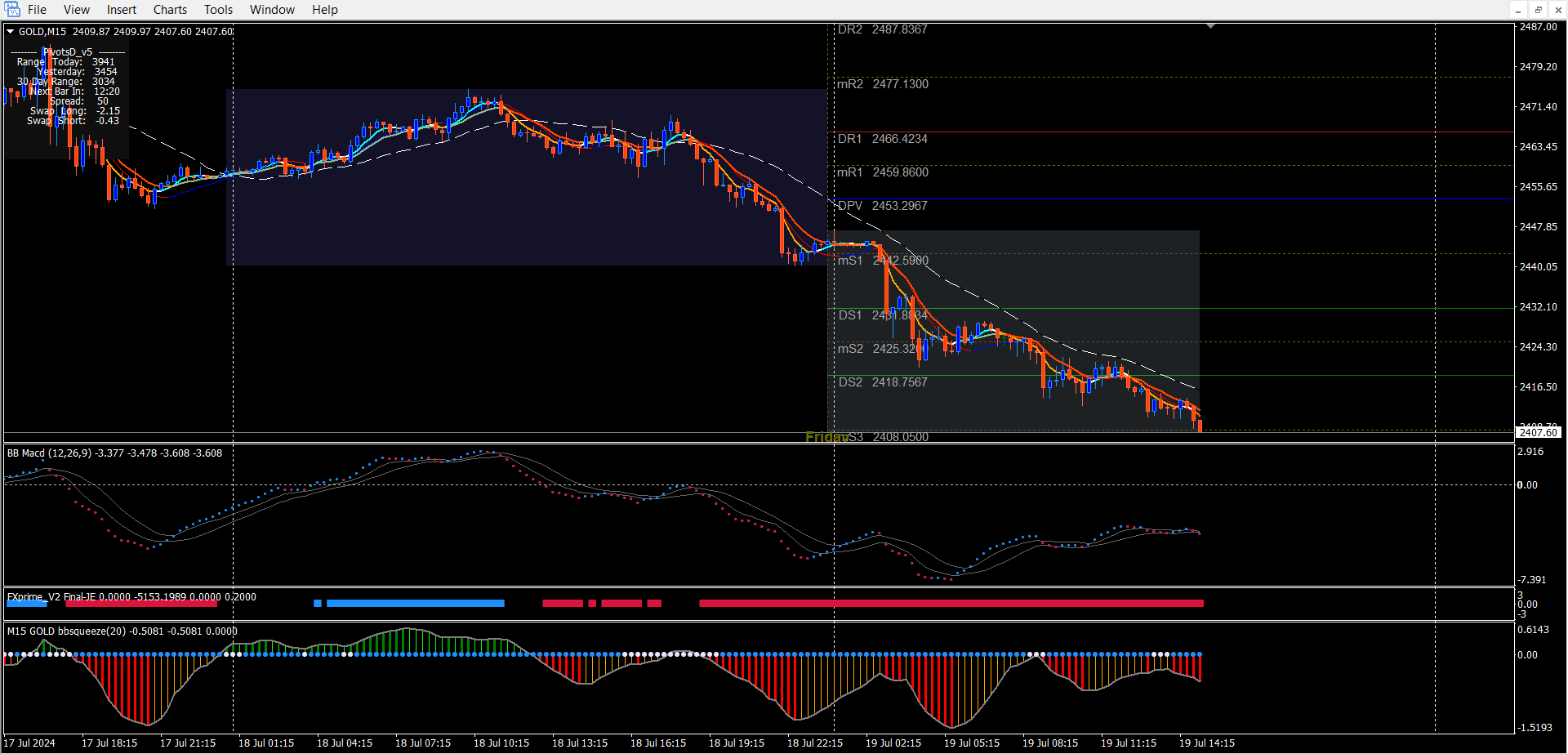Click the M15 GOLD bbsqueeze indicator label
The height and width of the screenshot is (754, 1568).
[x=122, y=631]
